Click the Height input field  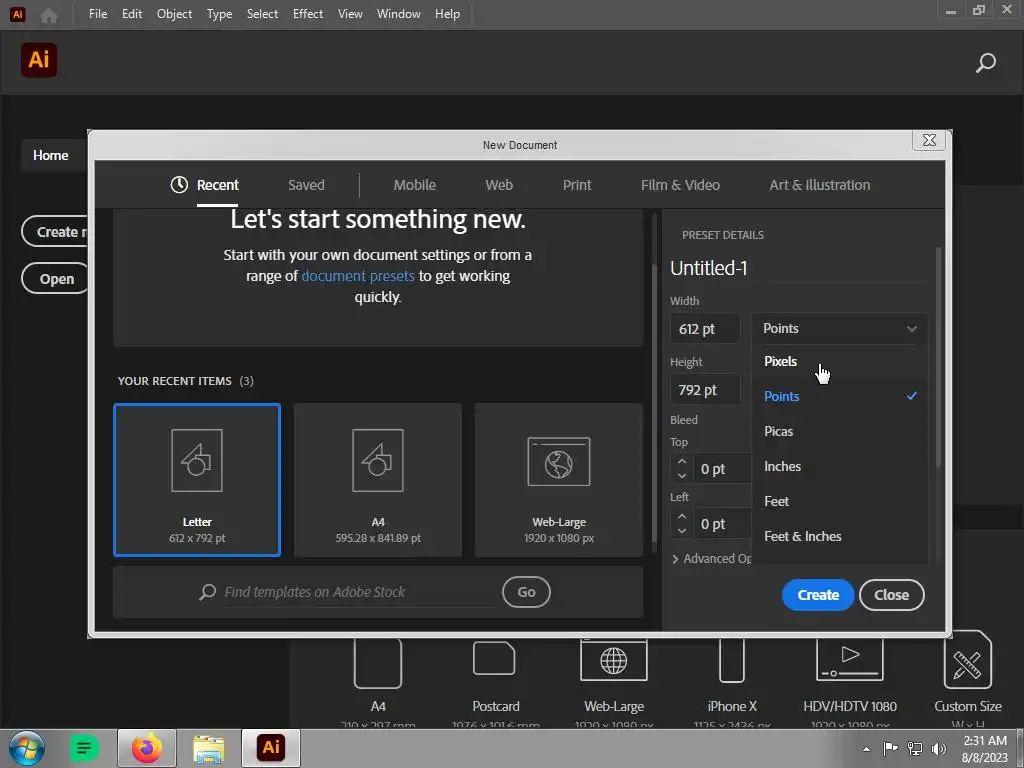click(x=705, y=390)
